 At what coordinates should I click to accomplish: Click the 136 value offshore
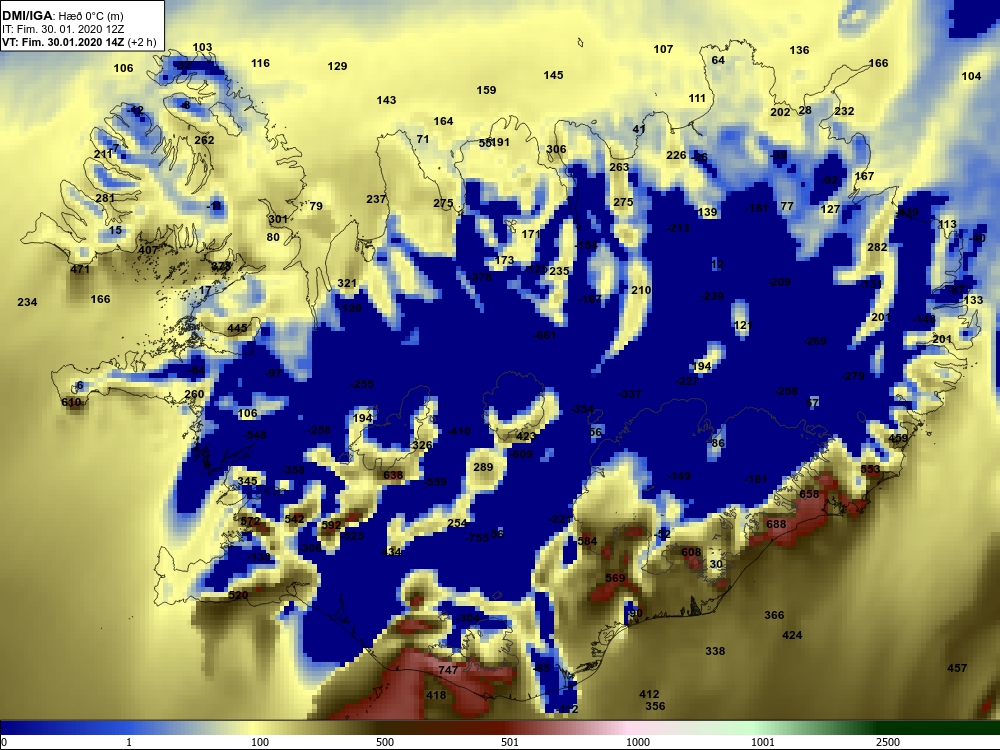click(x=800, y=50)
